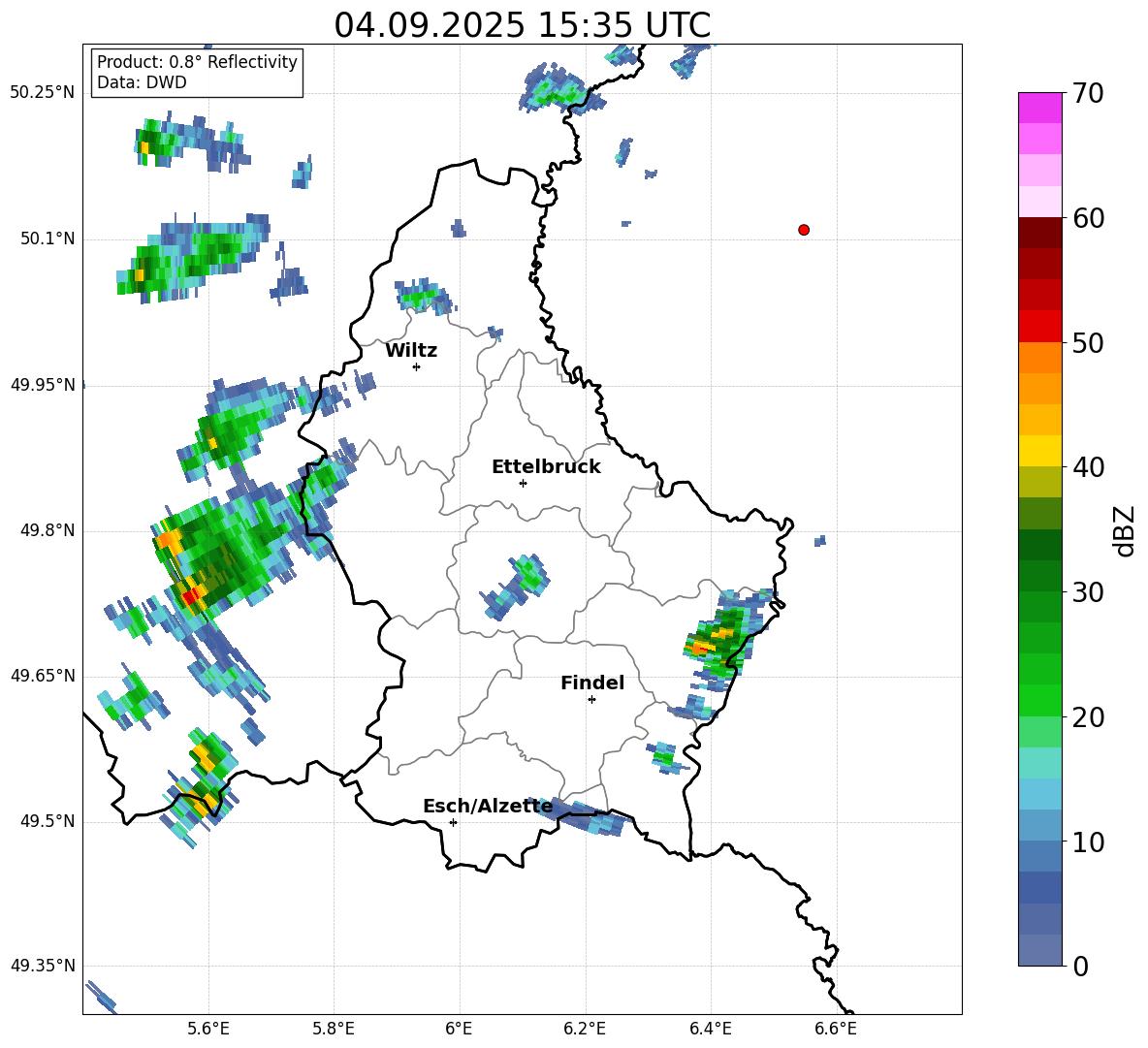The image size is (1148, 1048).
Task: Click the yellow colorbar segment near 40
Action: click(x=1039, y=451)
